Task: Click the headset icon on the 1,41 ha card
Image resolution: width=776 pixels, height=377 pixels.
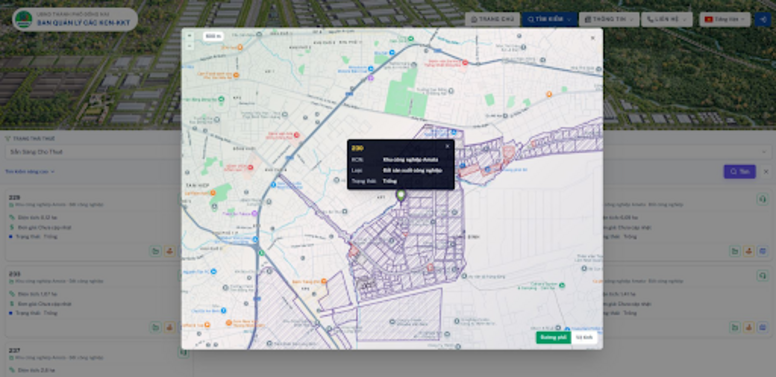Action: 762,276
